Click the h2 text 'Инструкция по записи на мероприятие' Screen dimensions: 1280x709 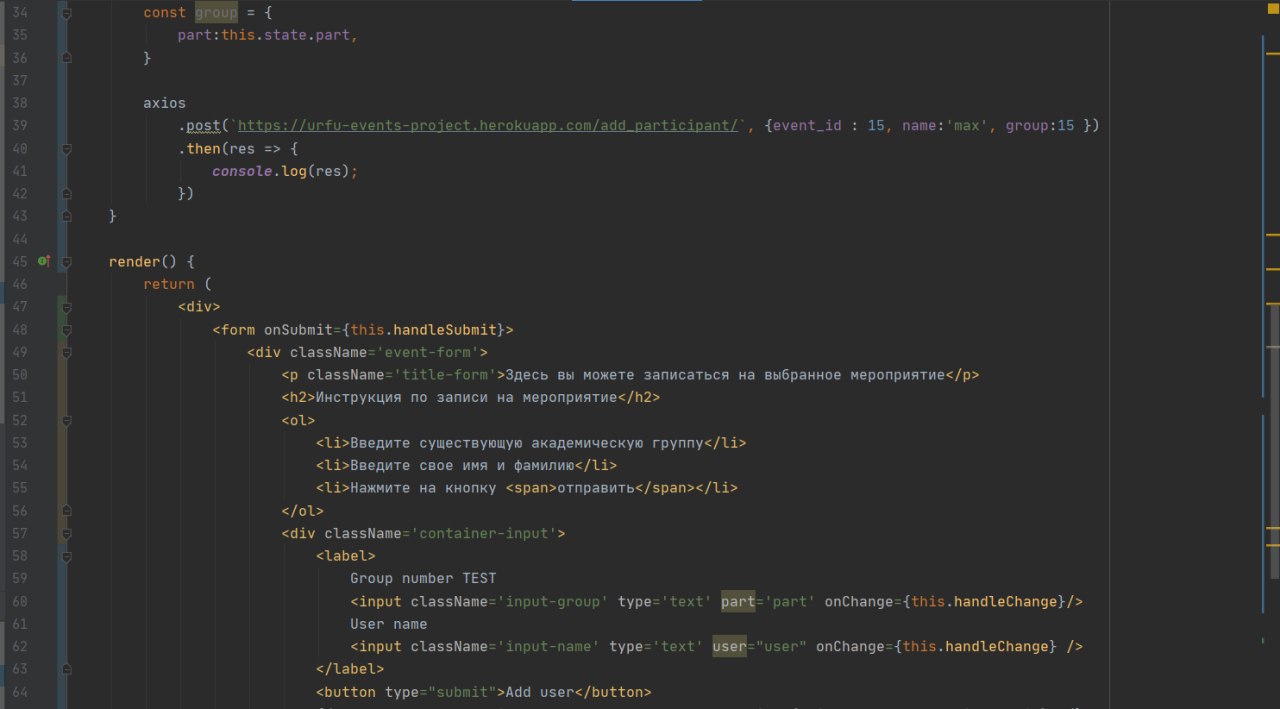466,397
